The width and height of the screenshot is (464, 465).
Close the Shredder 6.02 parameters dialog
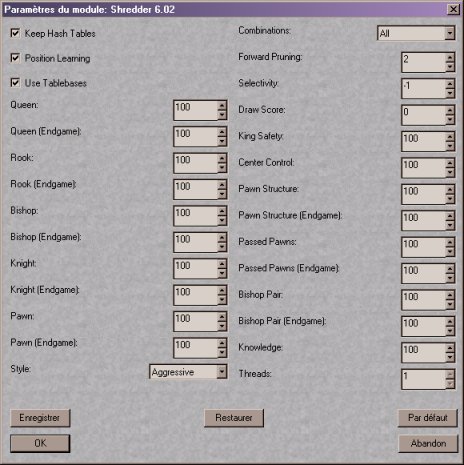[453, 9]
